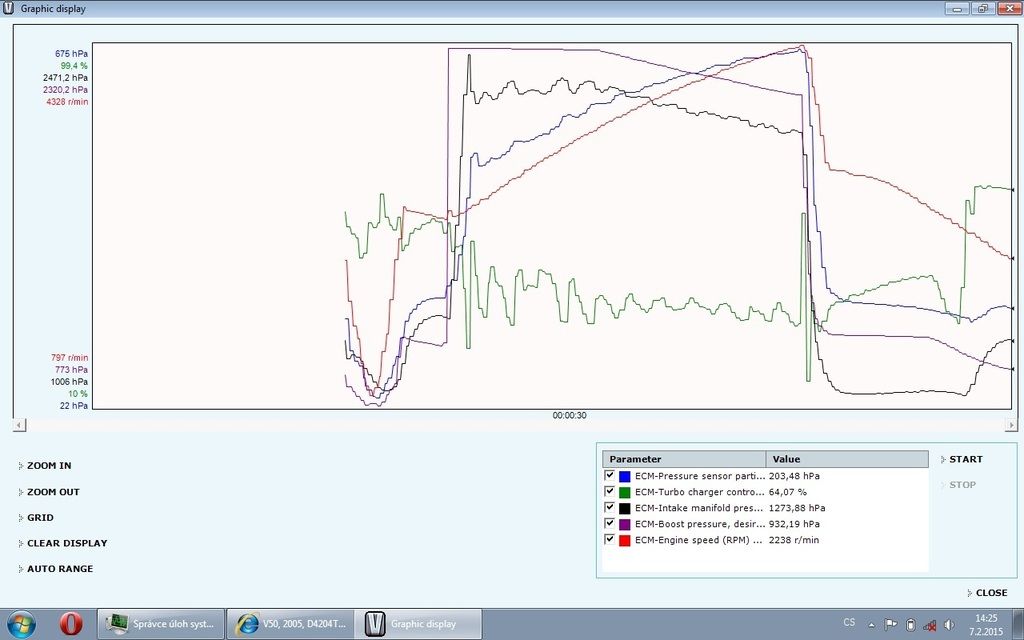Screen dimensions: 1024x640
Task: Click ZOOM IN below the graph
Action: pyautogui.click(x=49, y=466)
